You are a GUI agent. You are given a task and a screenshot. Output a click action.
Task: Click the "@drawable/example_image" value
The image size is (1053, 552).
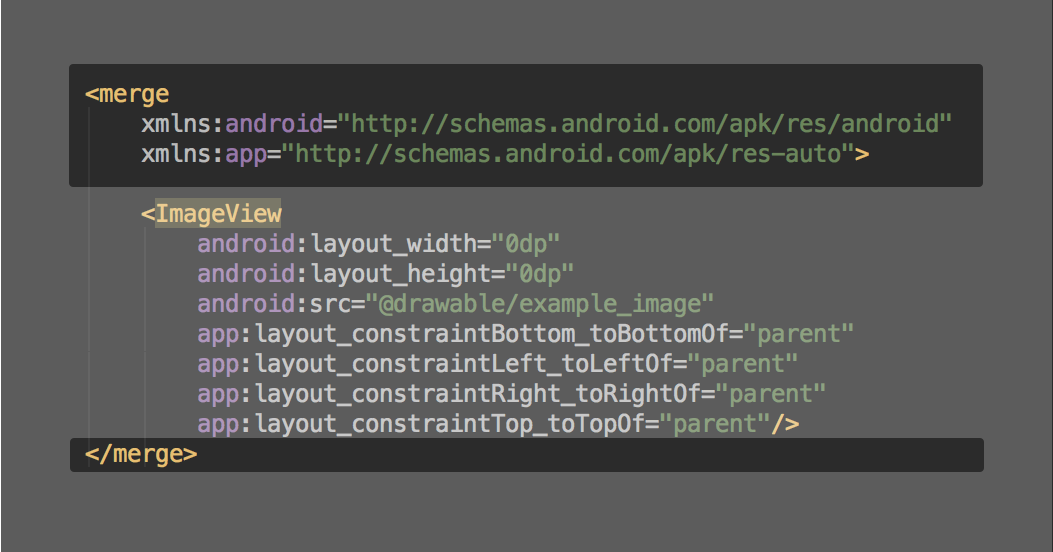pyautogui.click(x=540, y=304)
